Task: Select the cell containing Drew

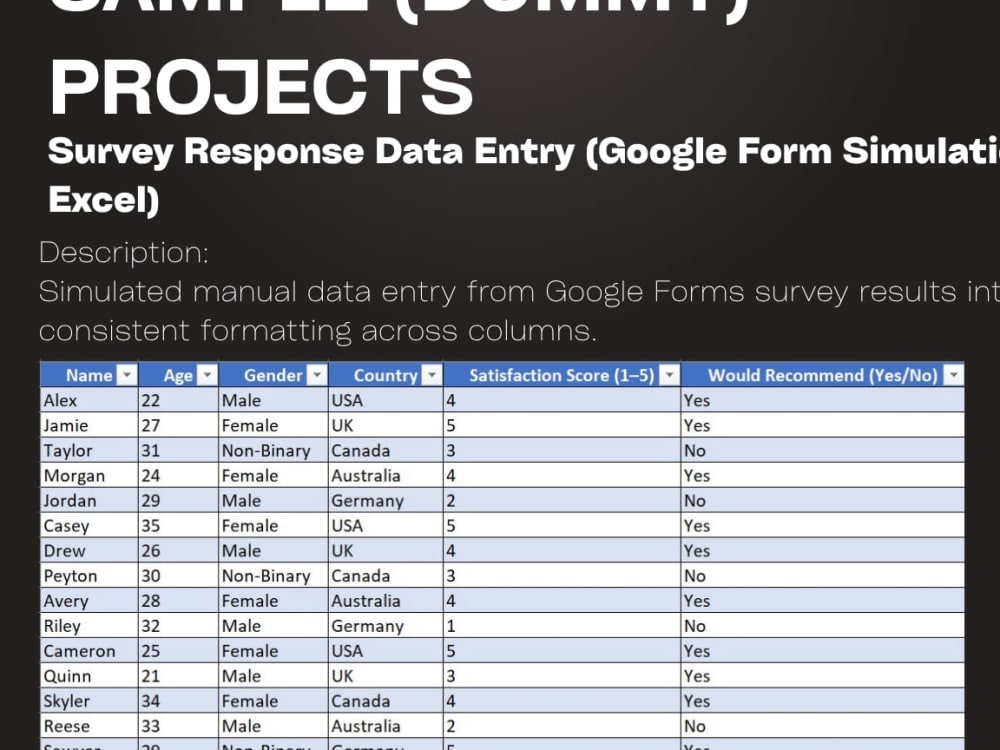Action: 89,550
